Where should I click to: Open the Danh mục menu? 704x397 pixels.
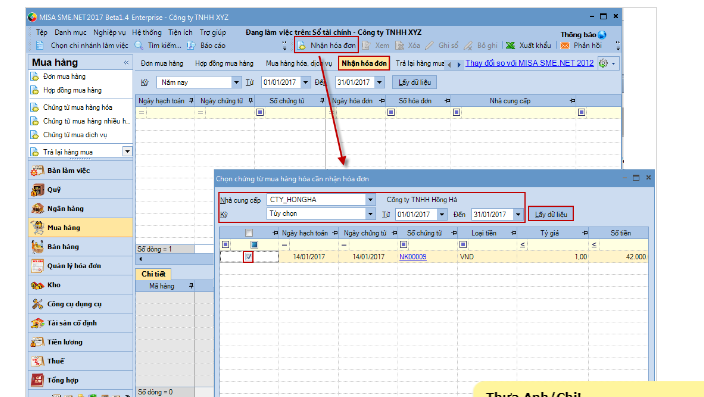pos(70,32)
